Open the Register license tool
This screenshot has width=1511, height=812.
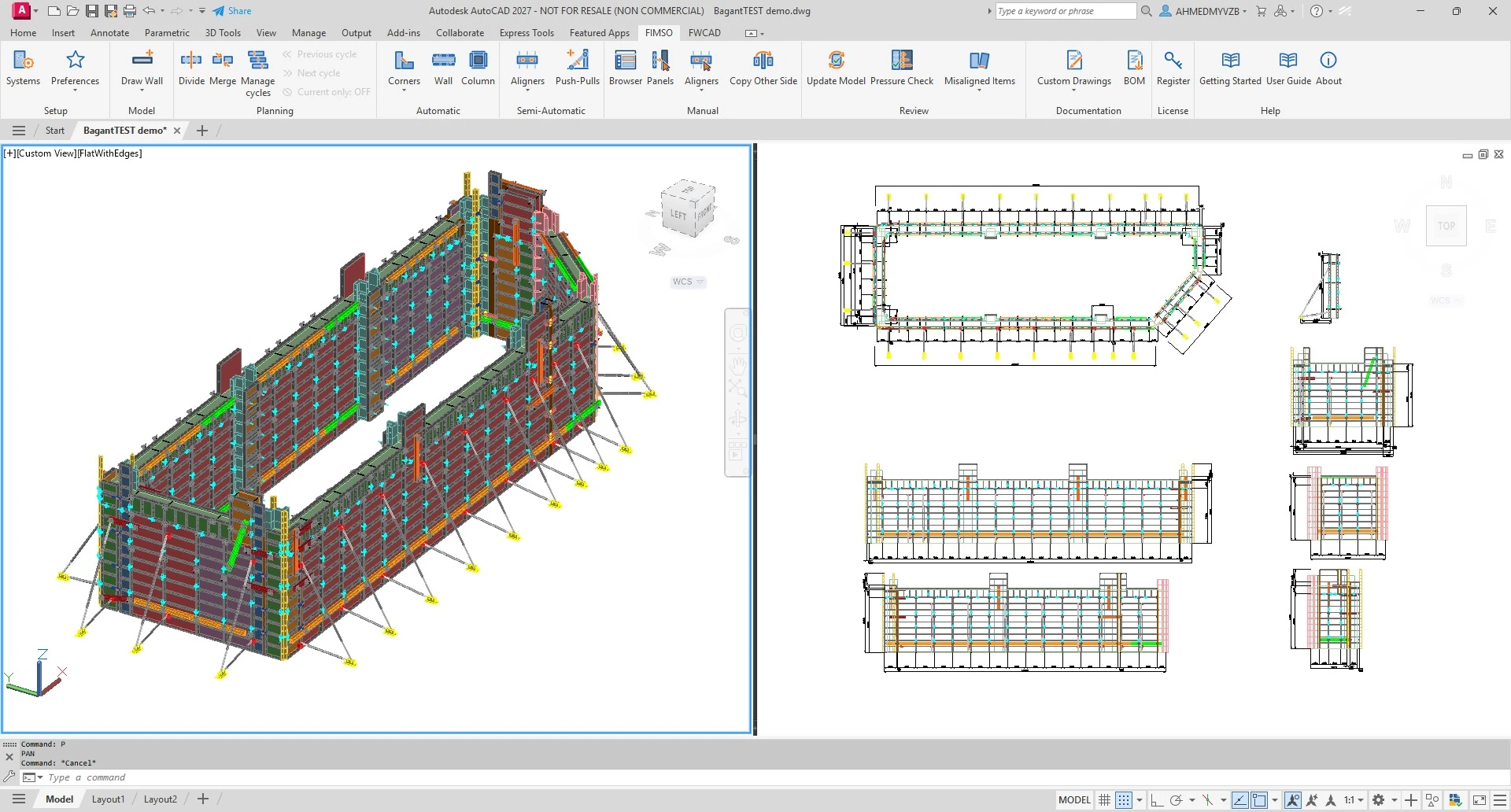[1173, 68]
